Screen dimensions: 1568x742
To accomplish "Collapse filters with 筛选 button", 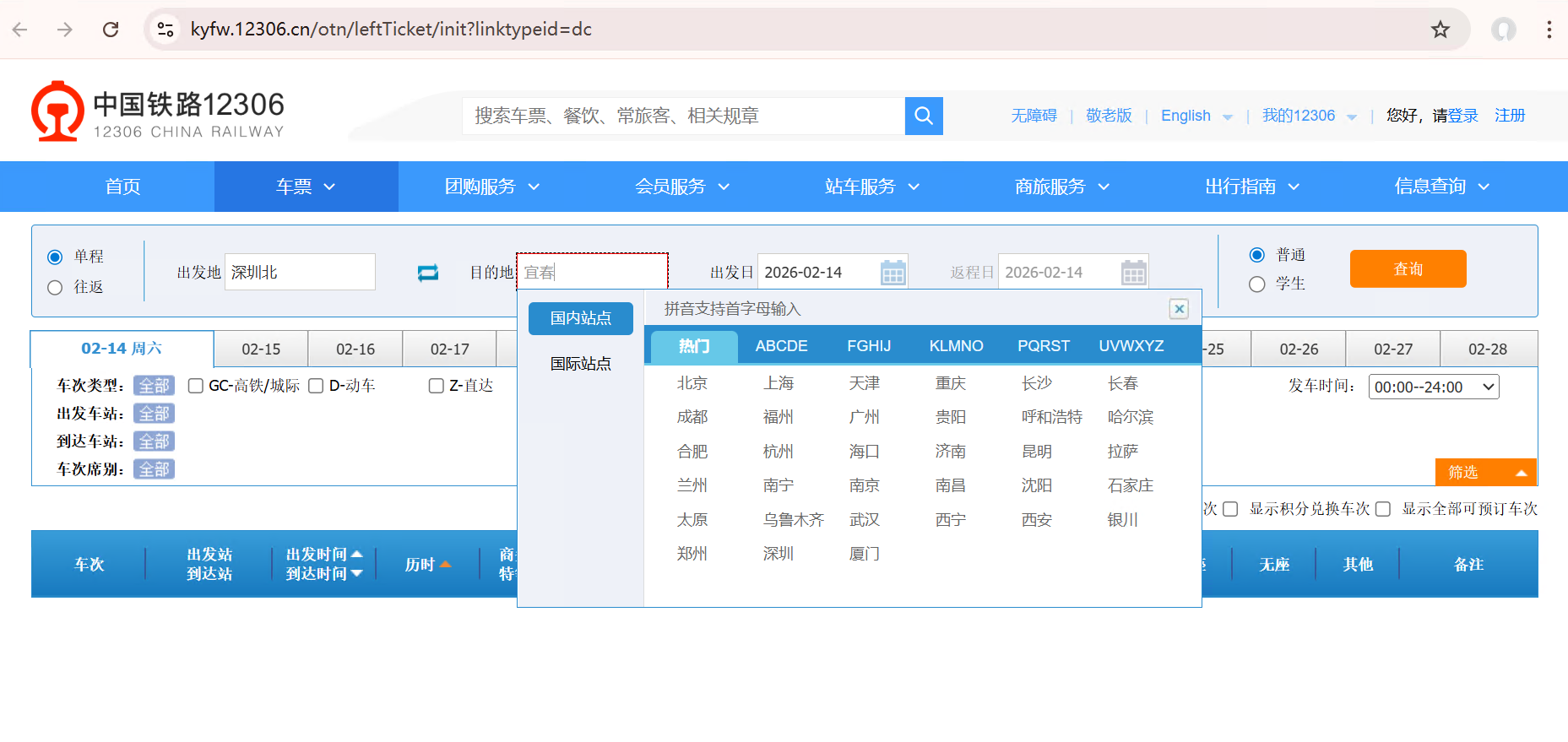I will 1486,472.
